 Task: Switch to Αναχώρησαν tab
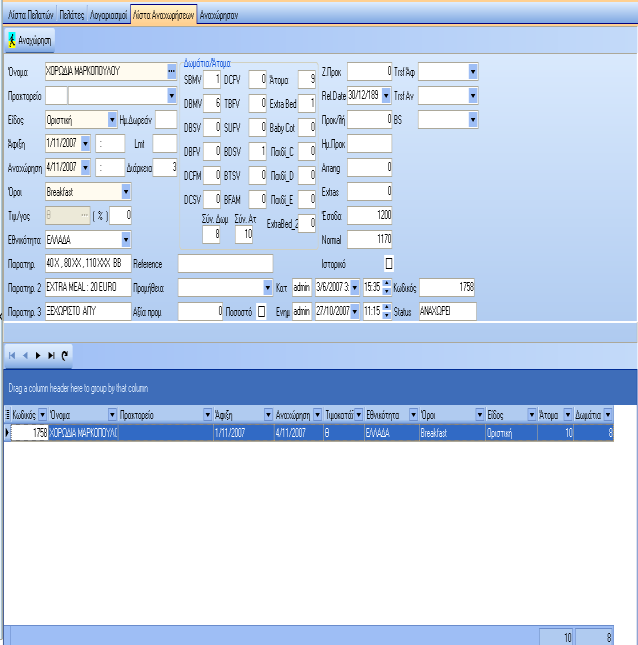219,15
